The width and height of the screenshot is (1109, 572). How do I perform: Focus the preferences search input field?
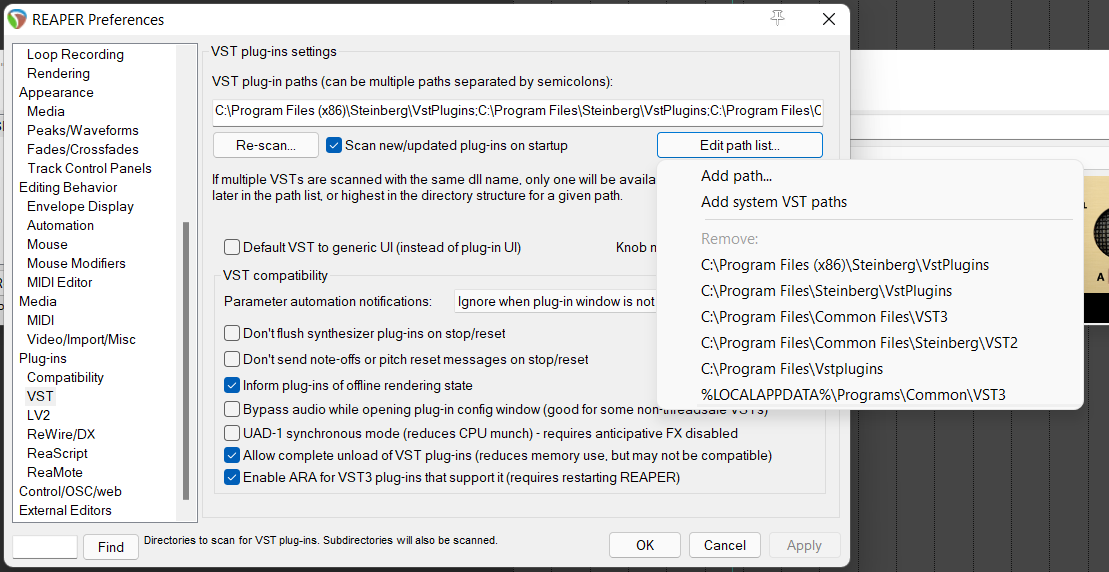pos(45,547)
